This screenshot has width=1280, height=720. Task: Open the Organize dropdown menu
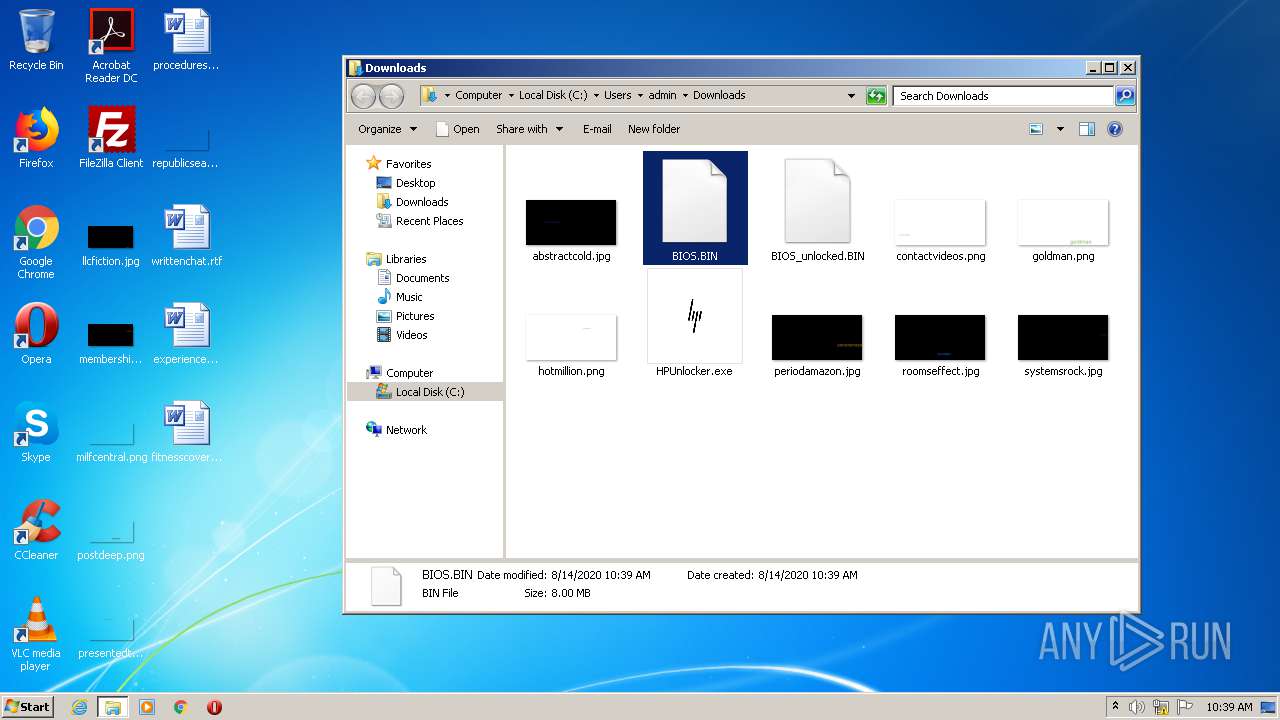tap(387, 129)
